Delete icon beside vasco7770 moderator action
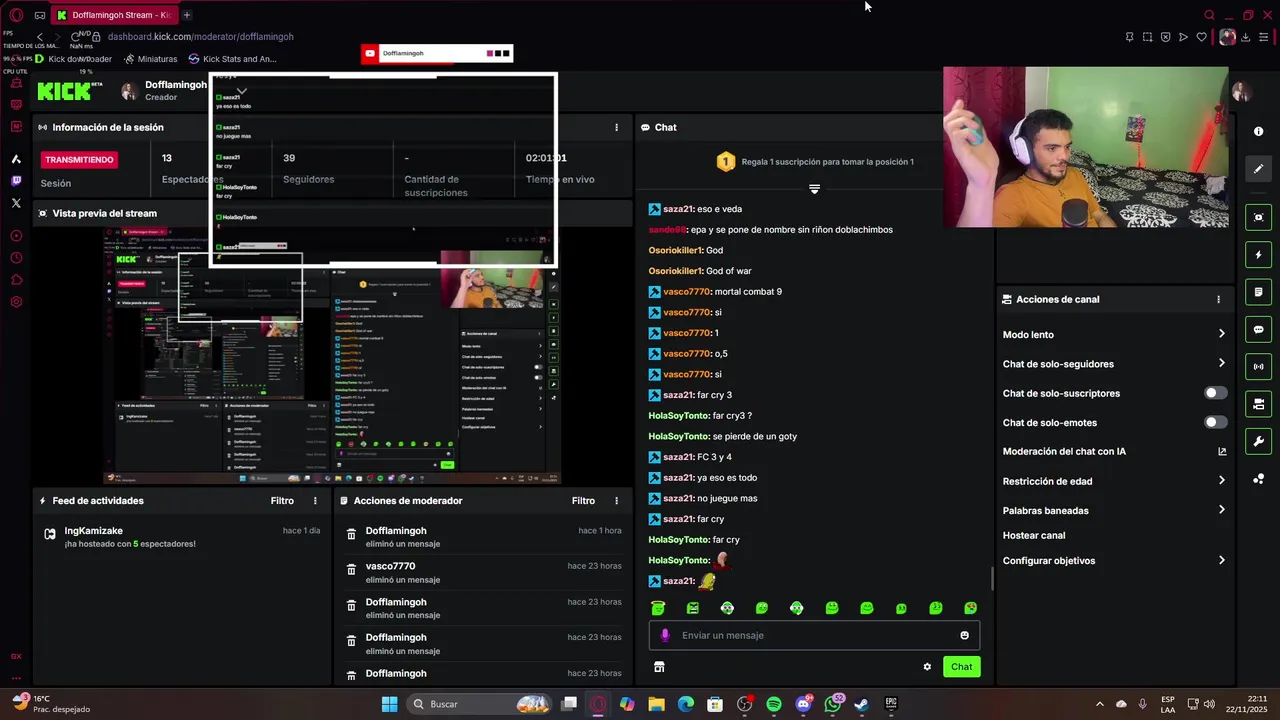1280x720 pixels. point(351,570)
